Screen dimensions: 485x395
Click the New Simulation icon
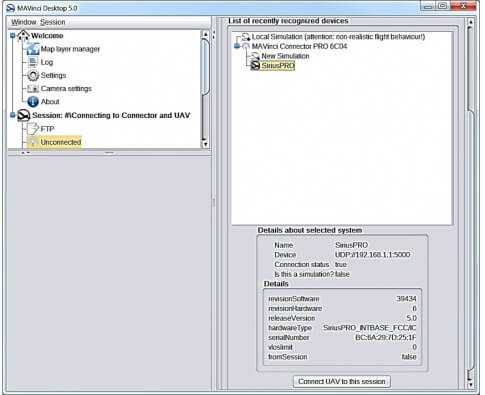coord(255,56)
